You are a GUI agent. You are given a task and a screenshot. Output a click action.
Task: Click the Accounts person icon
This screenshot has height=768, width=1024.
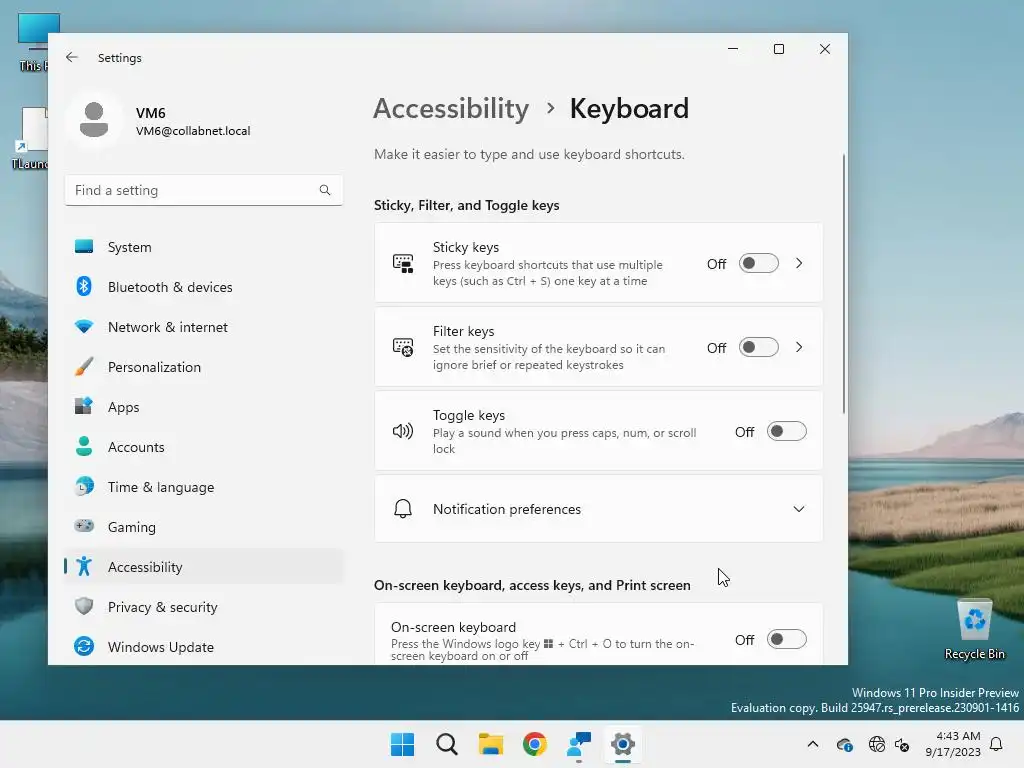tap(84, 447)
